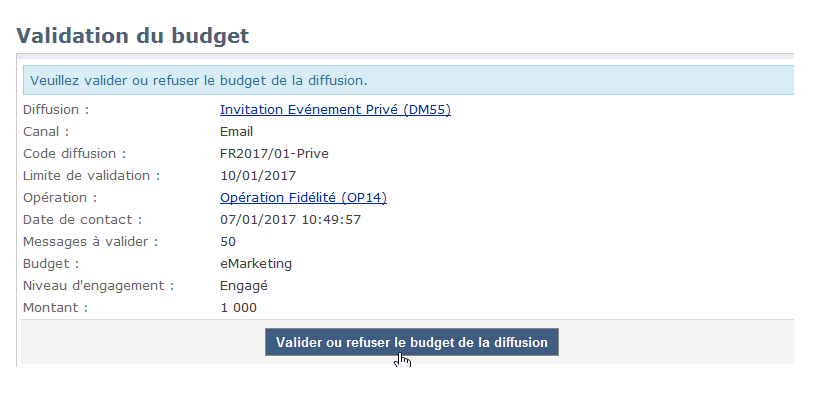837x404 pixels.
Task: Click the blue Veuillez valider ou refuser banner
Action: pos(408,81)
